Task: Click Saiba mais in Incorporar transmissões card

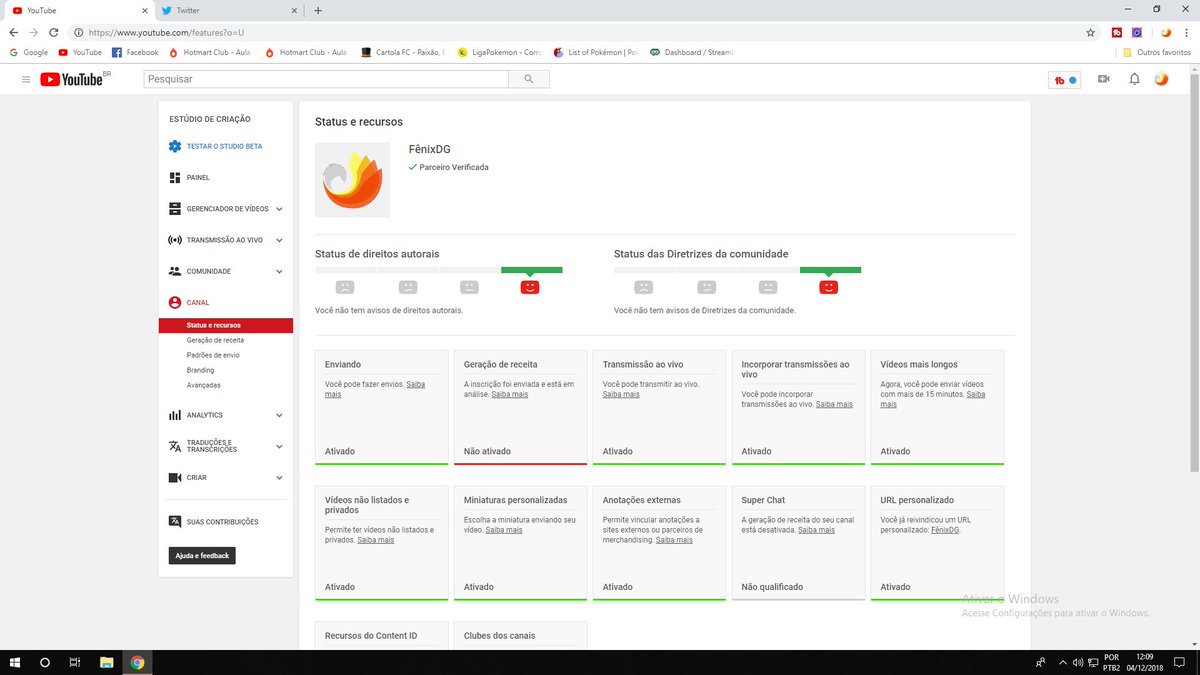Action: 834,404
